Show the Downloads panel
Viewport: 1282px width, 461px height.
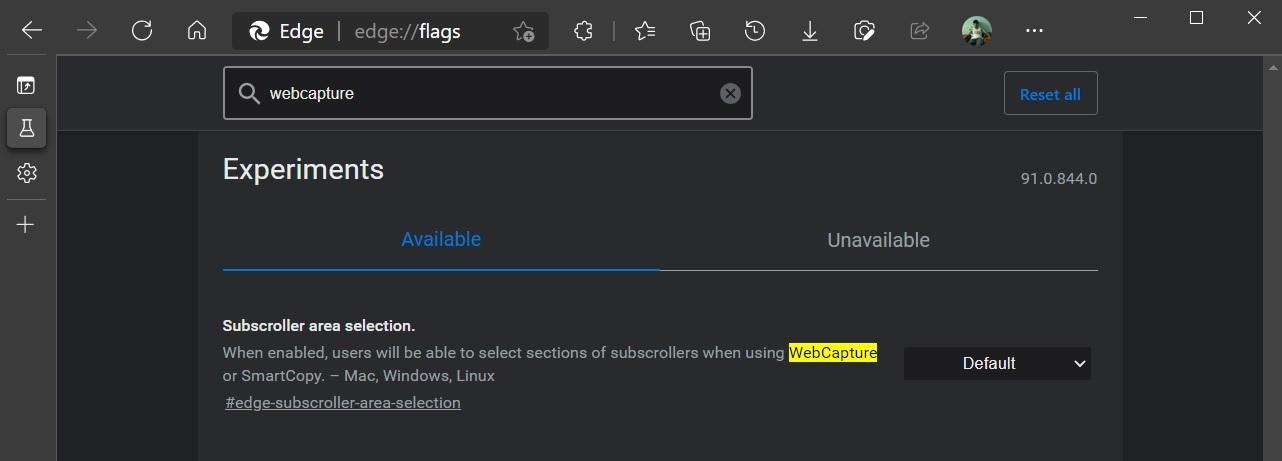point(810,31)
